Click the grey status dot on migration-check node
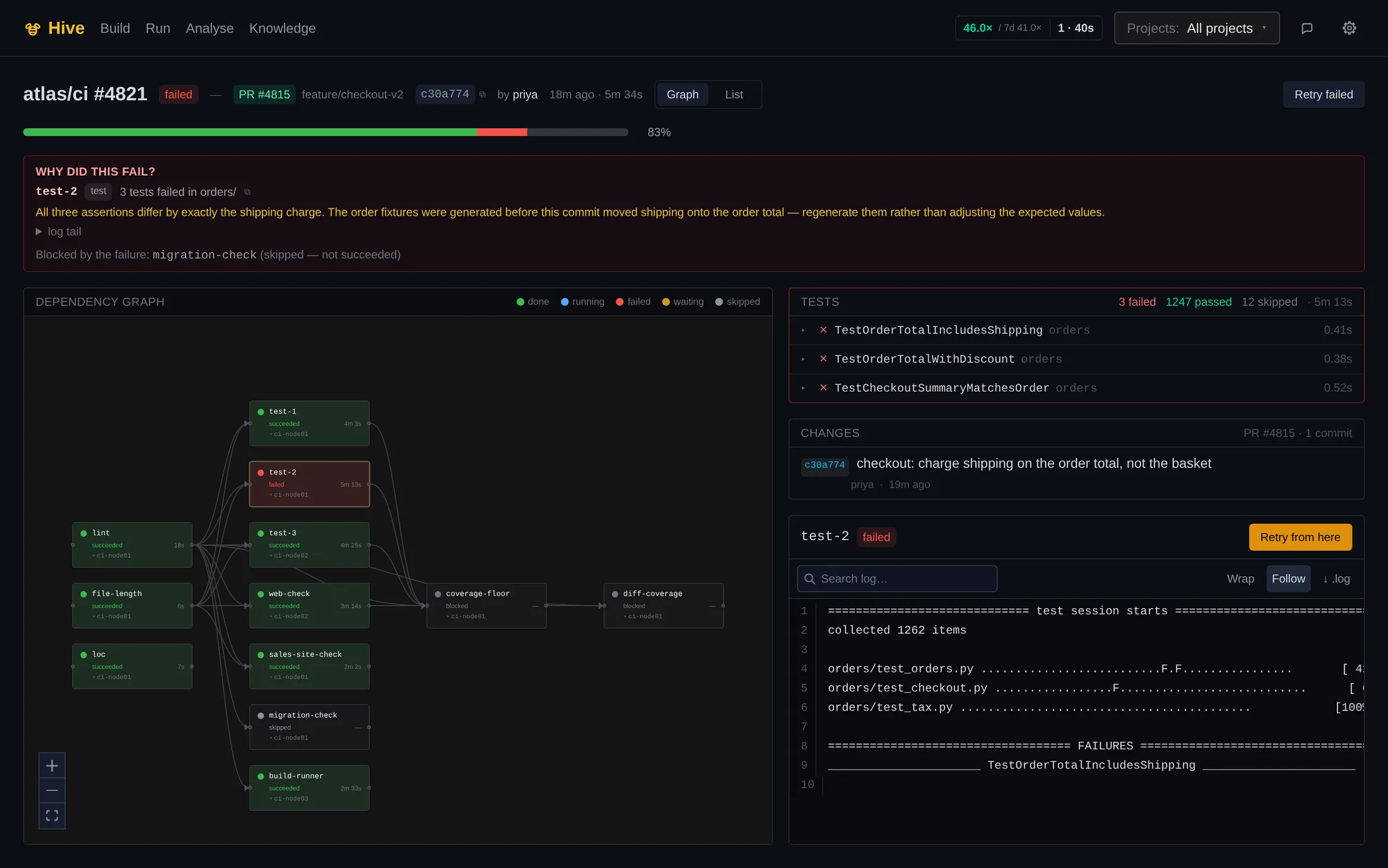The height and width of the screenshot is (868, 1388). (261, 715)
